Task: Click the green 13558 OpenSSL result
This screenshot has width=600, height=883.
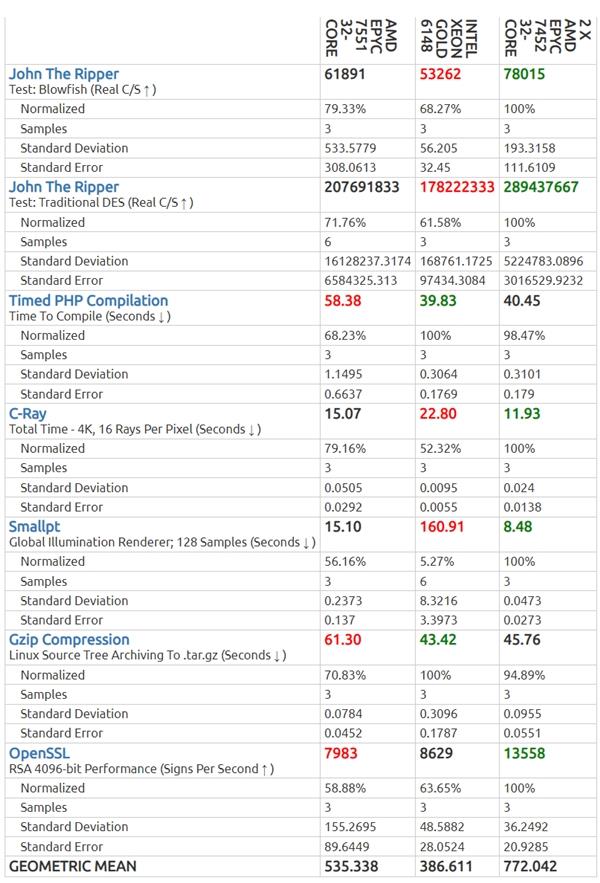Action: click(x=525, y=752)
